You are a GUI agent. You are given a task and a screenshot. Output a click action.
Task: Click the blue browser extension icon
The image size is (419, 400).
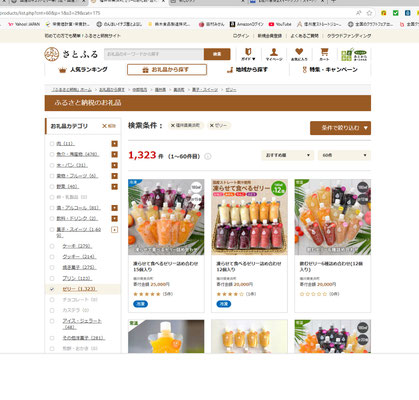pyautogui.click(x=407, y=13)
